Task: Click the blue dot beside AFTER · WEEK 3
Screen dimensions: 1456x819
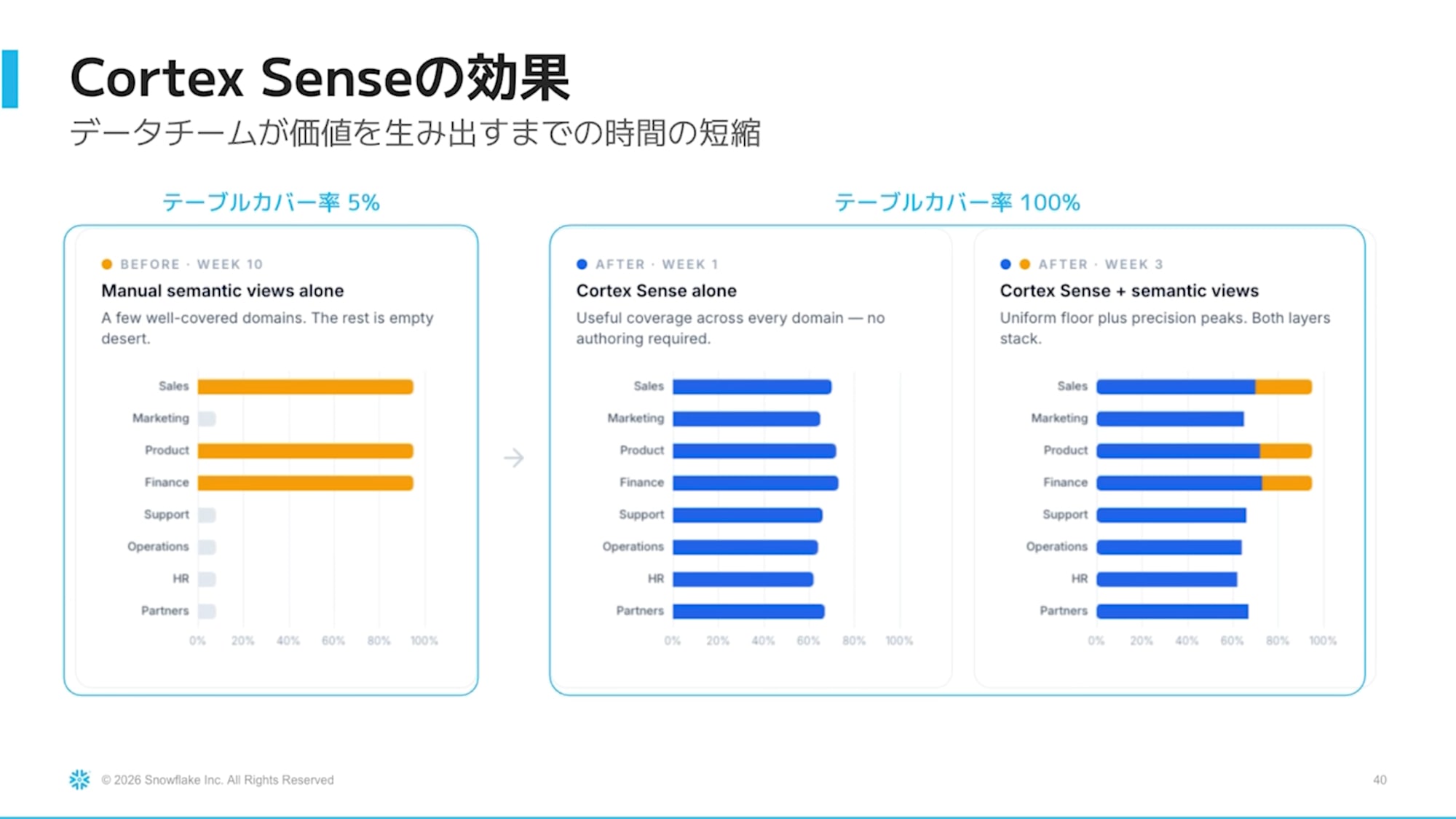Action: pyautogui.click(x=1005, y=264)
